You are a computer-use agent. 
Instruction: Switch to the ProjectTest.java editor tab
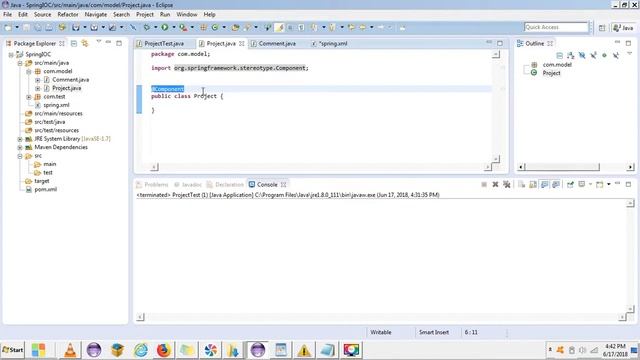point(164,43)
